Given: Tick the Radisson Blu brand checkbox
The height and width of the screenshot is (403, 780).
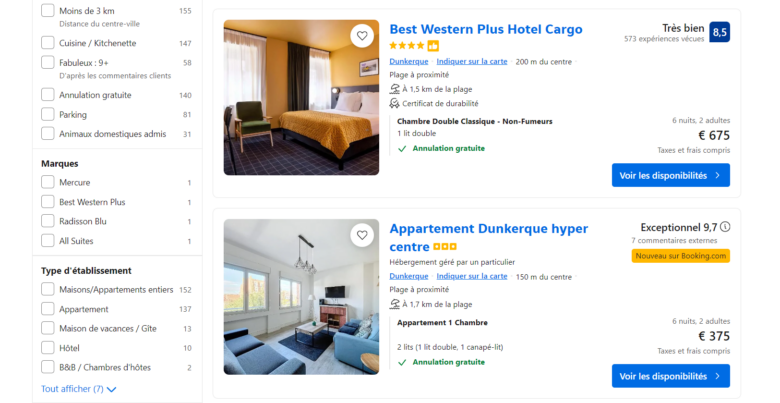Looking at the screenshot, I should pos(48,221).
